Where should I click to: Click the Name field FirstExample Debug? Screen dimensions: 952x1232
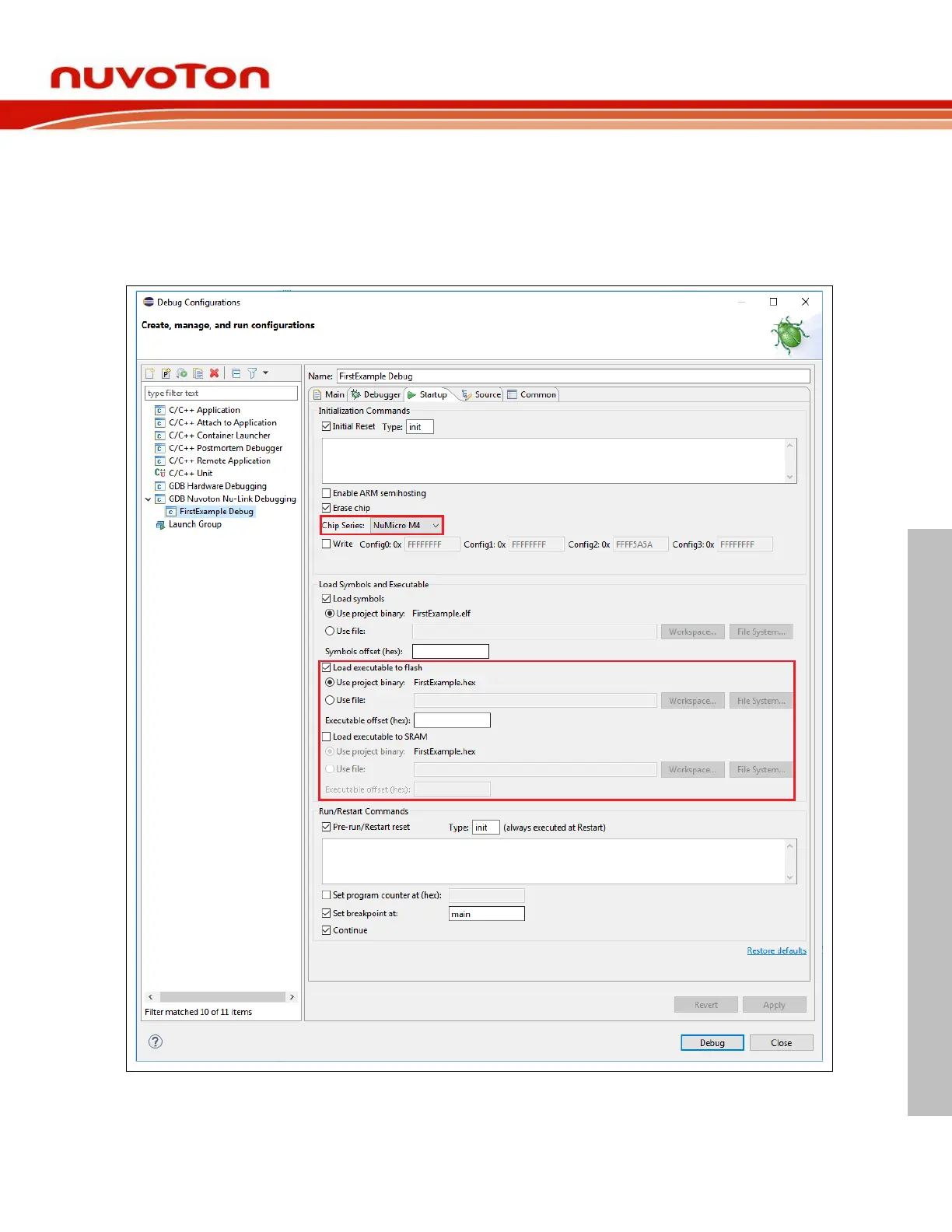[x=573, y=376]
